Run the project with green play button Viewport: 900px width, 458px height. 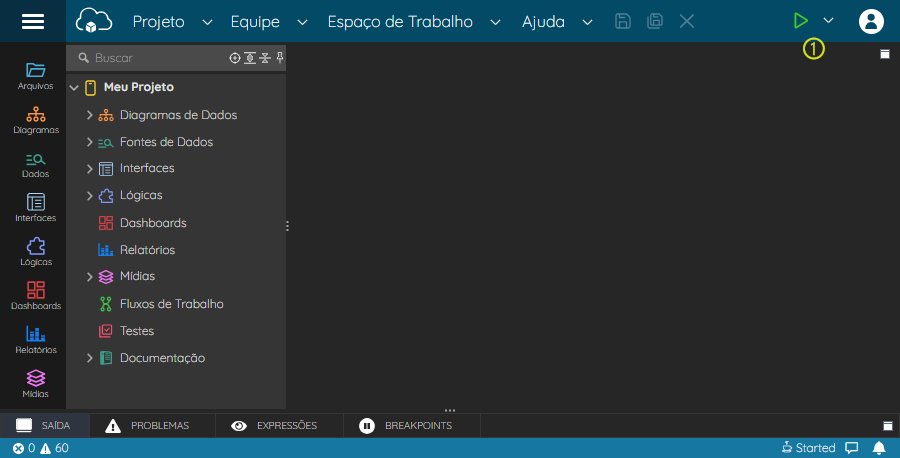[x=800, y=21]
